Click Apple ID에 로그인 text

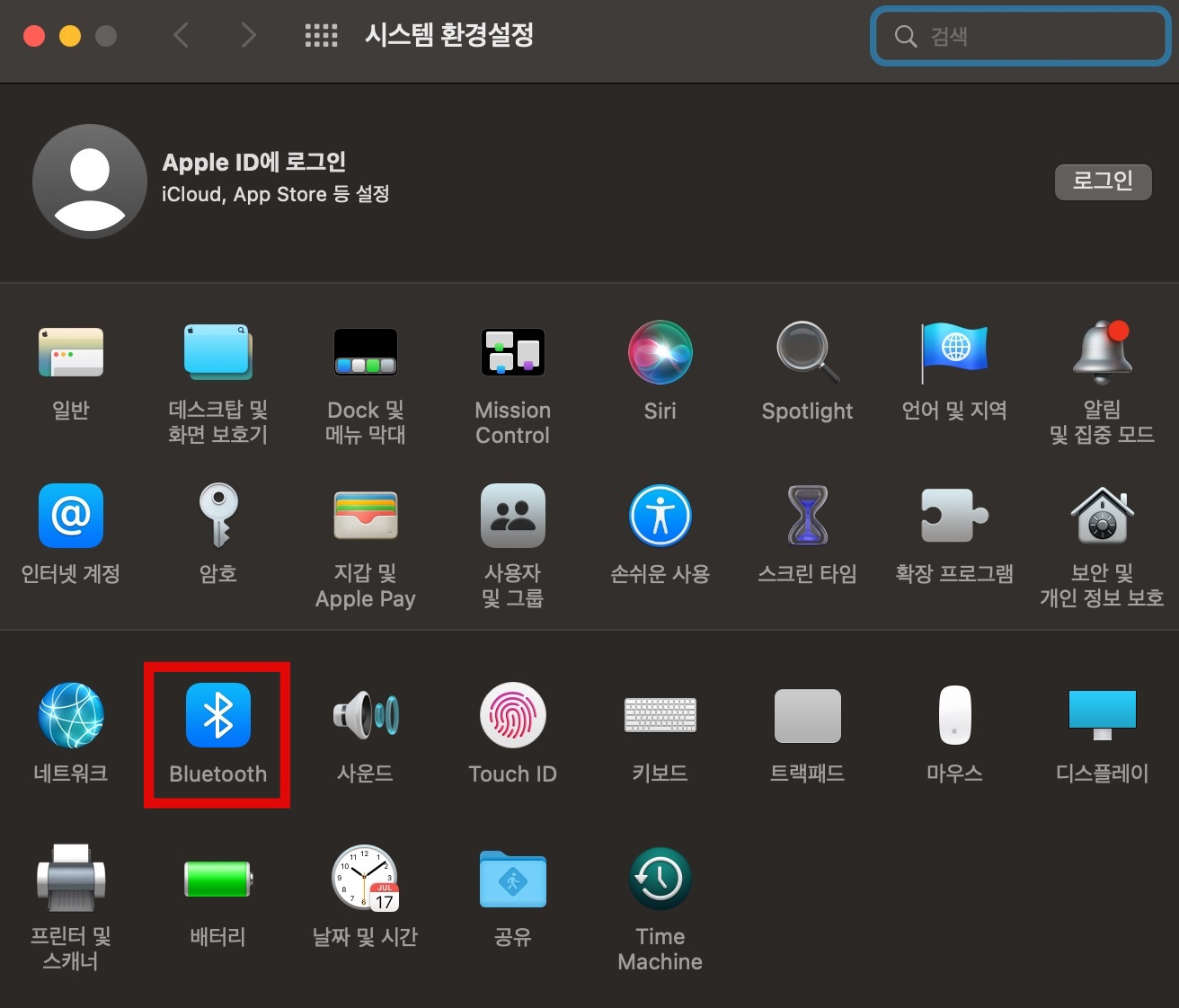click(253, 162)
